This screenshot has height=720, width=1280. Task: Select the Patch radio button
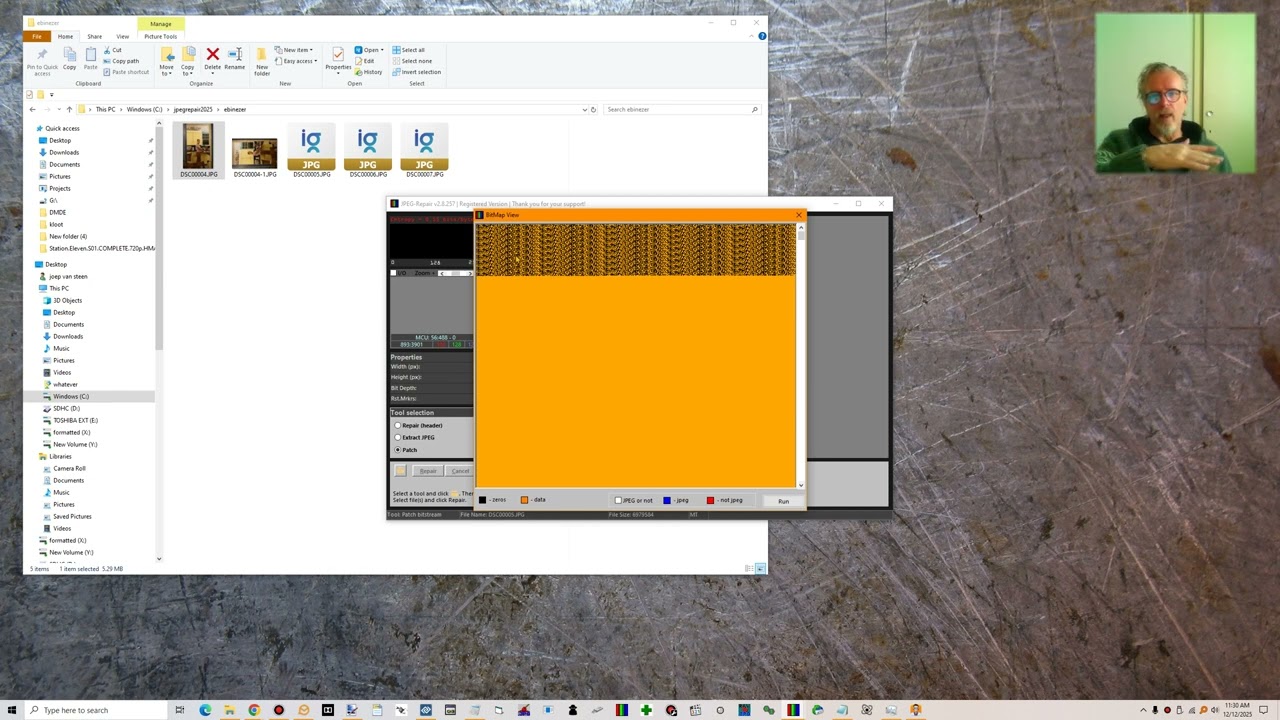click(x=398, y=450)
